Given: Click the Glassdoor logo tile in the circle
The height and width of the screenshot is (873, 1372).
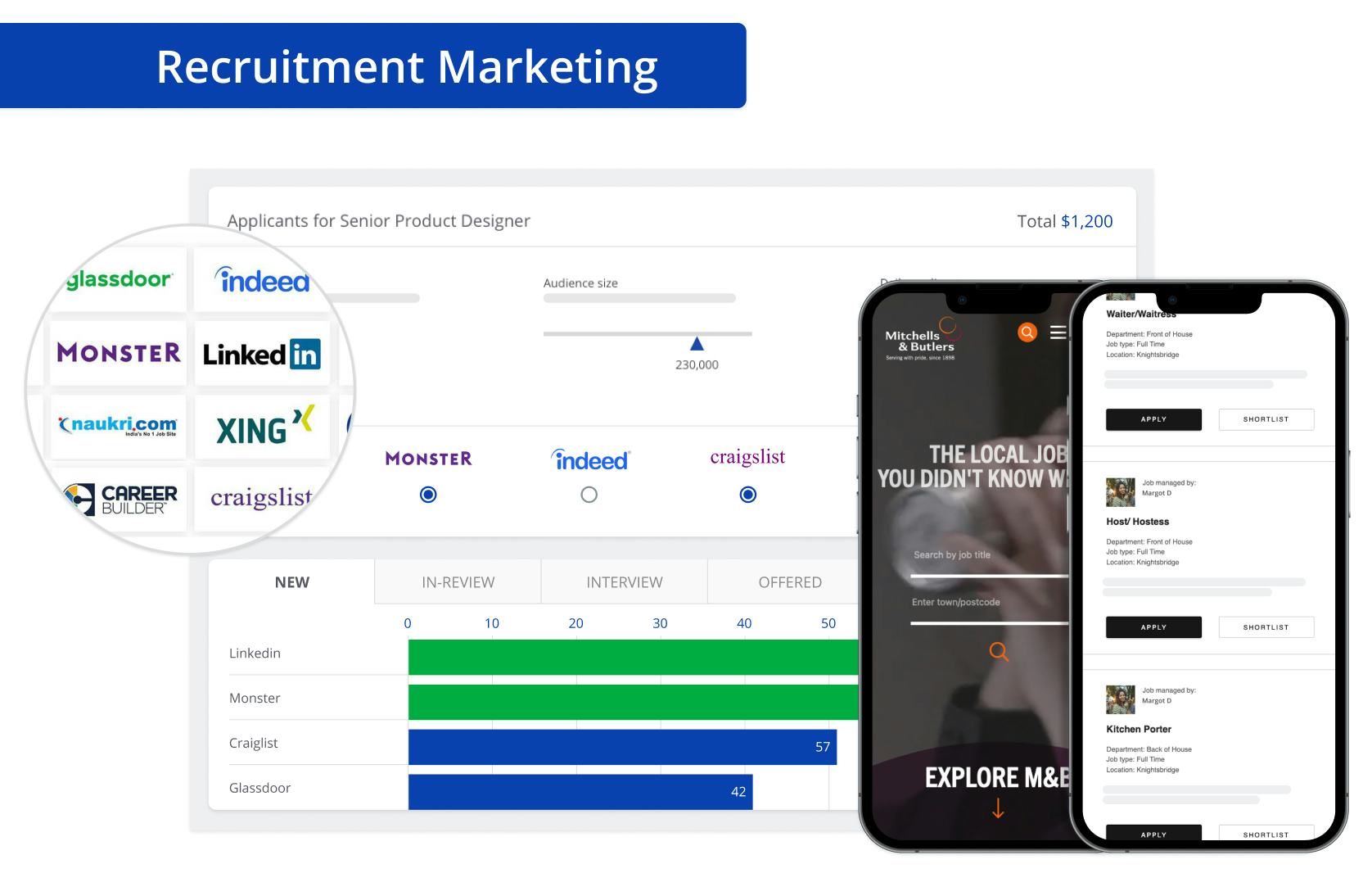Looking at the screenshot, I should pyautogui.click(x=120, y=280).
